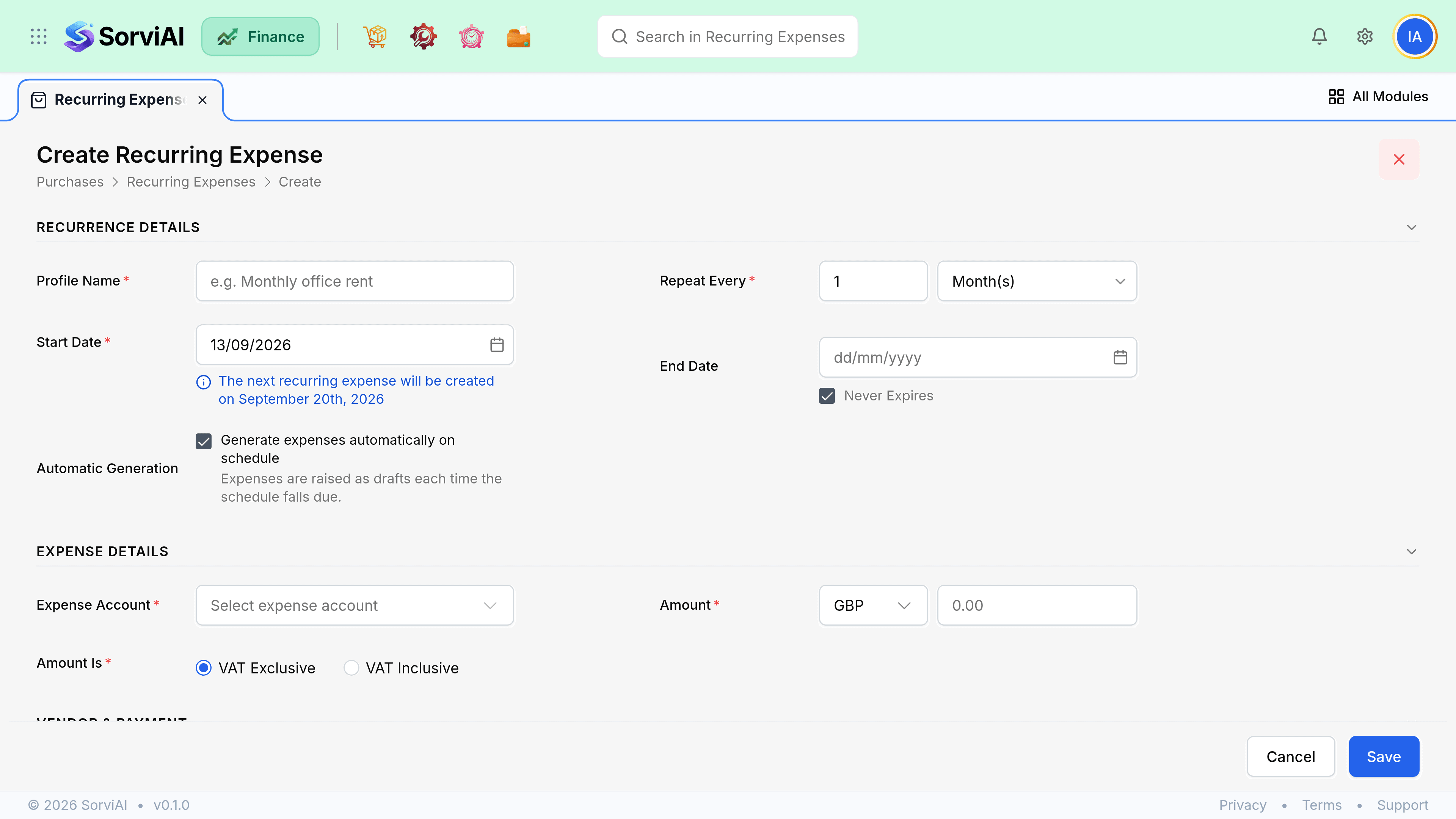Click the Profile Name input field
The image size is (1456, 819).
click(355, 281)
